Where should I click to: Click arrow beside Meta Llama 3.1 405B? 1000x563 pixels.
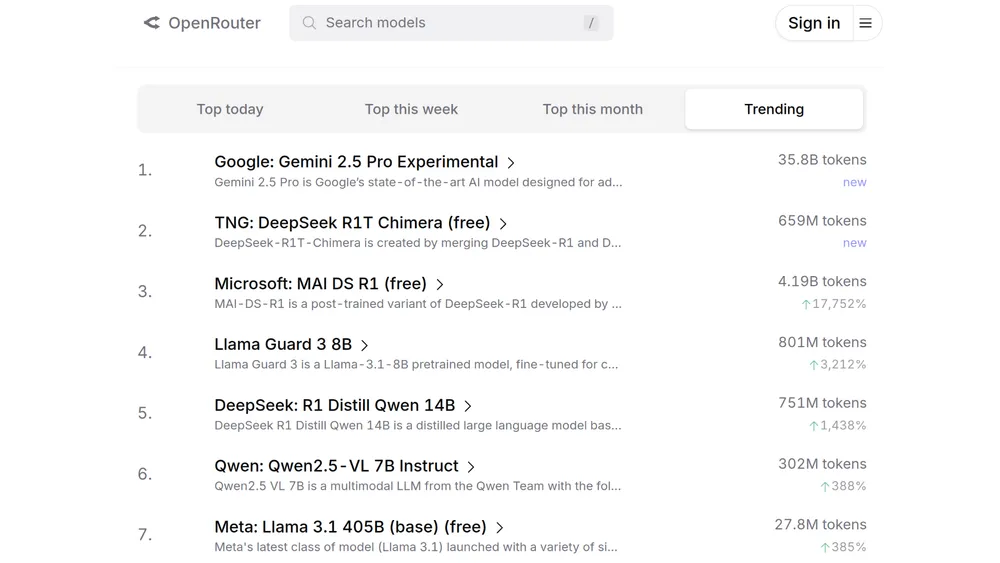click(x=500, y=528)
